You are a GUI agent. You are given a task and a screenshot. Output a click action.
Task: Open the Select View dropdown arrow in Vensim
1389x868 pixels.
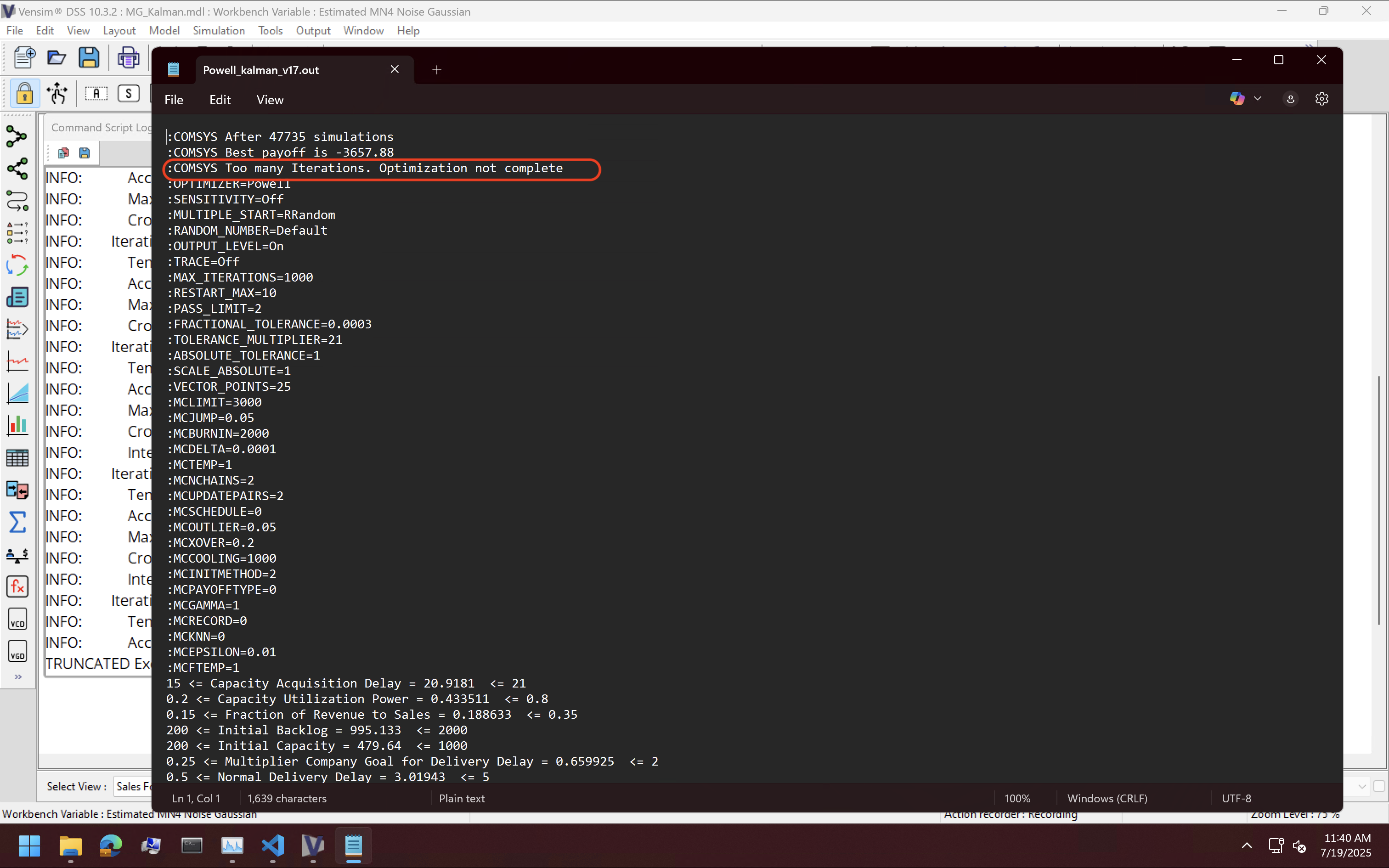click(x=1362, y=786)
